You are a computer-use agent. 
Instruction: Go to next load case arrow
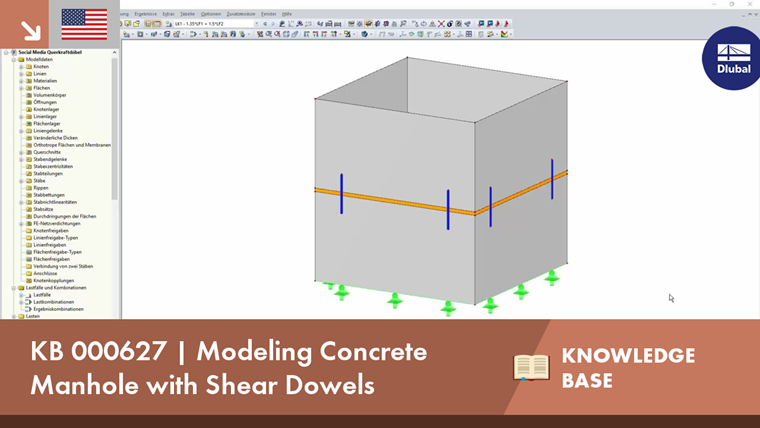(x=273, y=24)
